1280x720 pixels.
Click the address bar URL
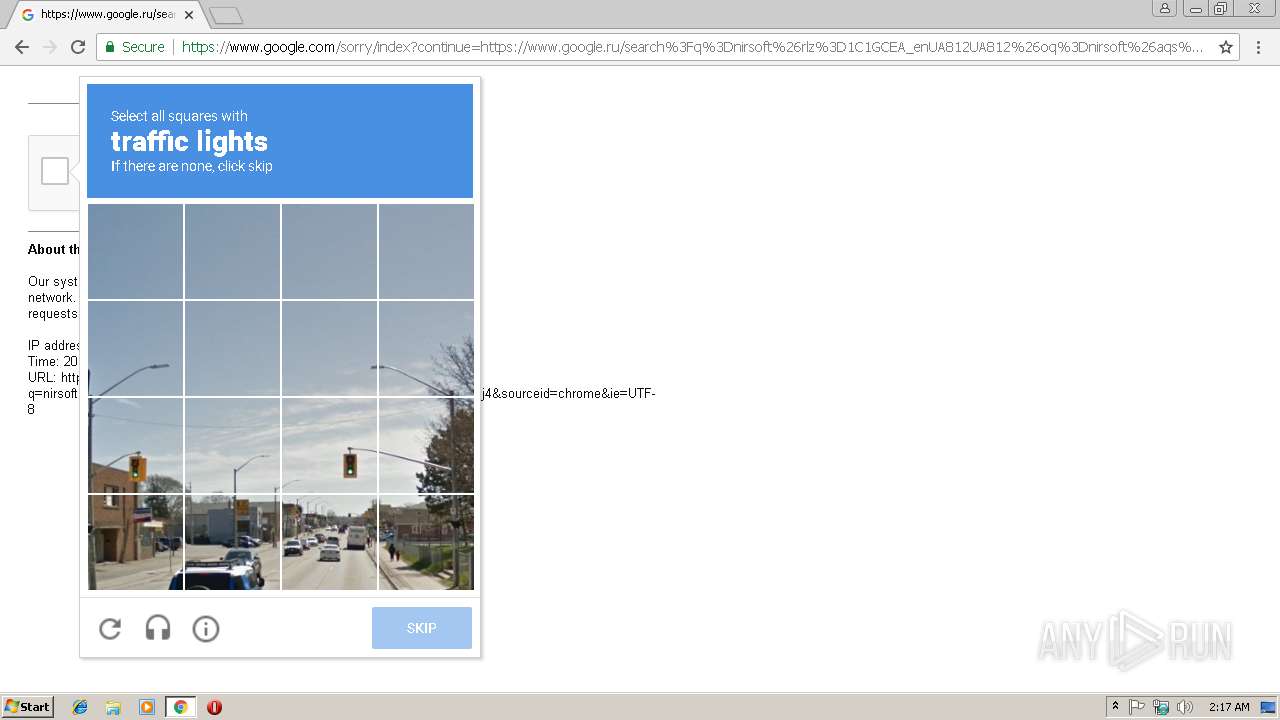click(692, 47)
